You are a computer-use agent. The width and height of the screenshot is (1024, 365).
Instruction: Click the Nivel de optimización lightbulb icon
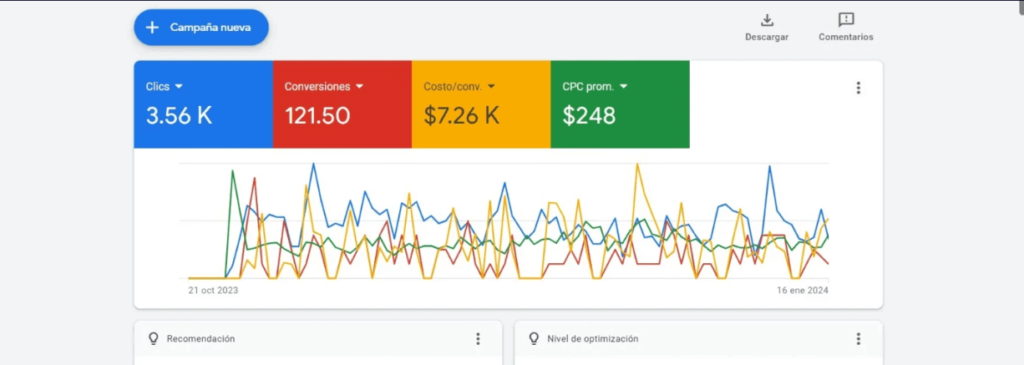pos(534,339)
